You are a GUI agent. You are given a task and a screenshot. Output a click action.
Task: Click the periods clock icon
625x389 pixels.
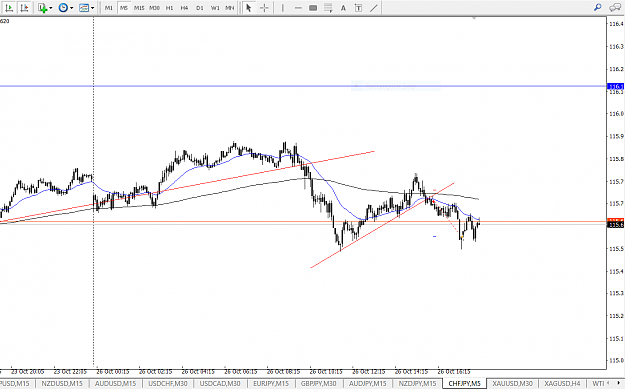click(63, 8)
